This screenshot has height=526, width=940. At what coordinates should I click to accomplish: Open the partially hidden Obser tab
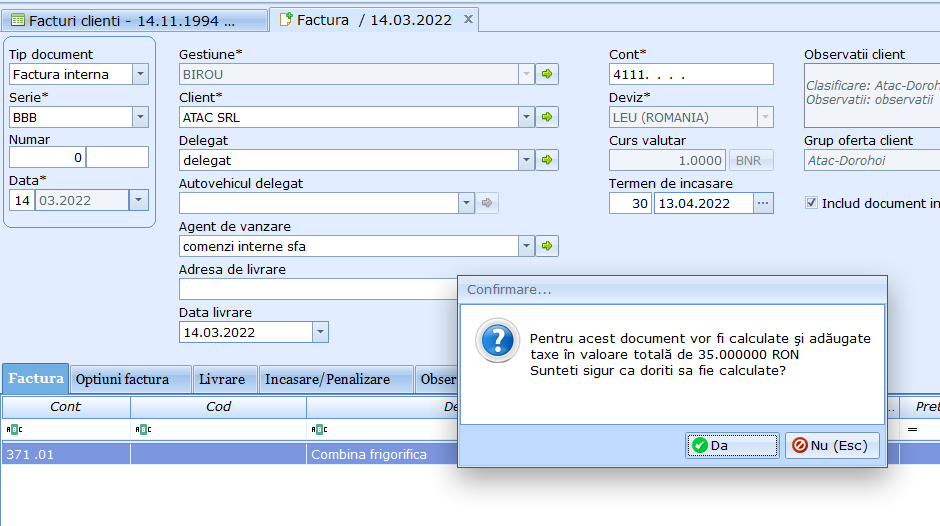point(436,380)
